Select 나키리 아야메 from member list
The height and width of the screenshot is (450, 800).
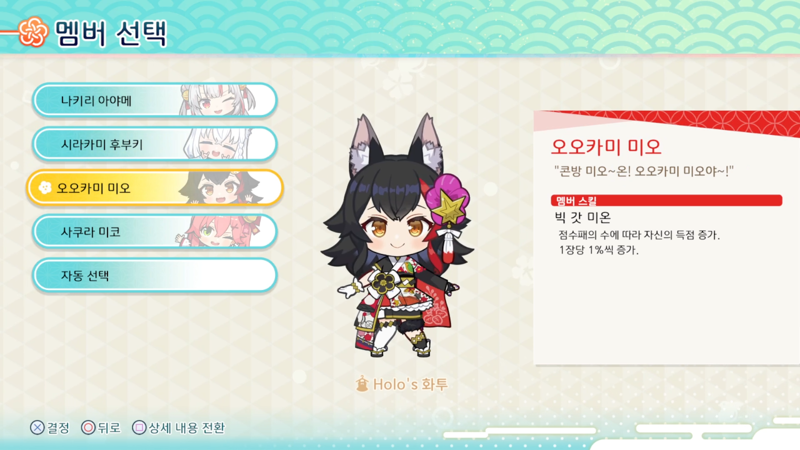pyautogui.click(x=155, y=100)
